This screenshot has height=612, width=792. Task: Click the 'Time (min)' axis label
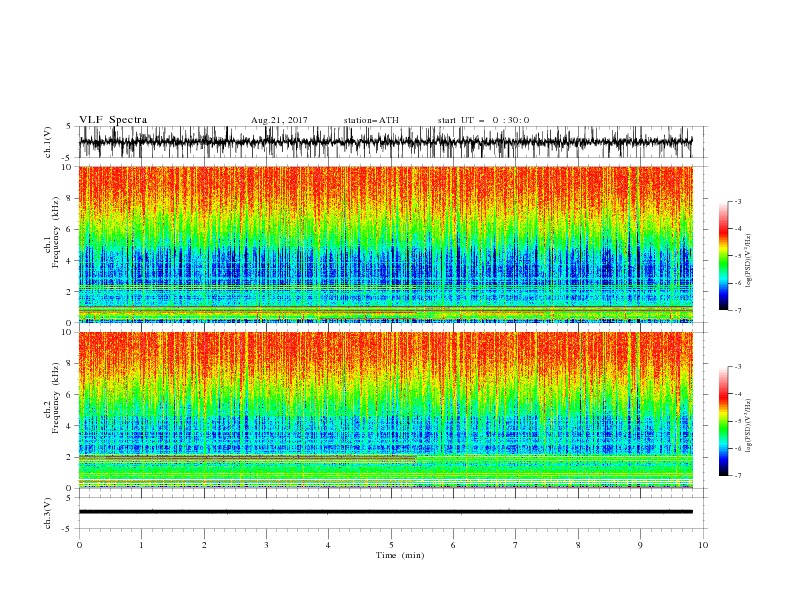point(400,555)
